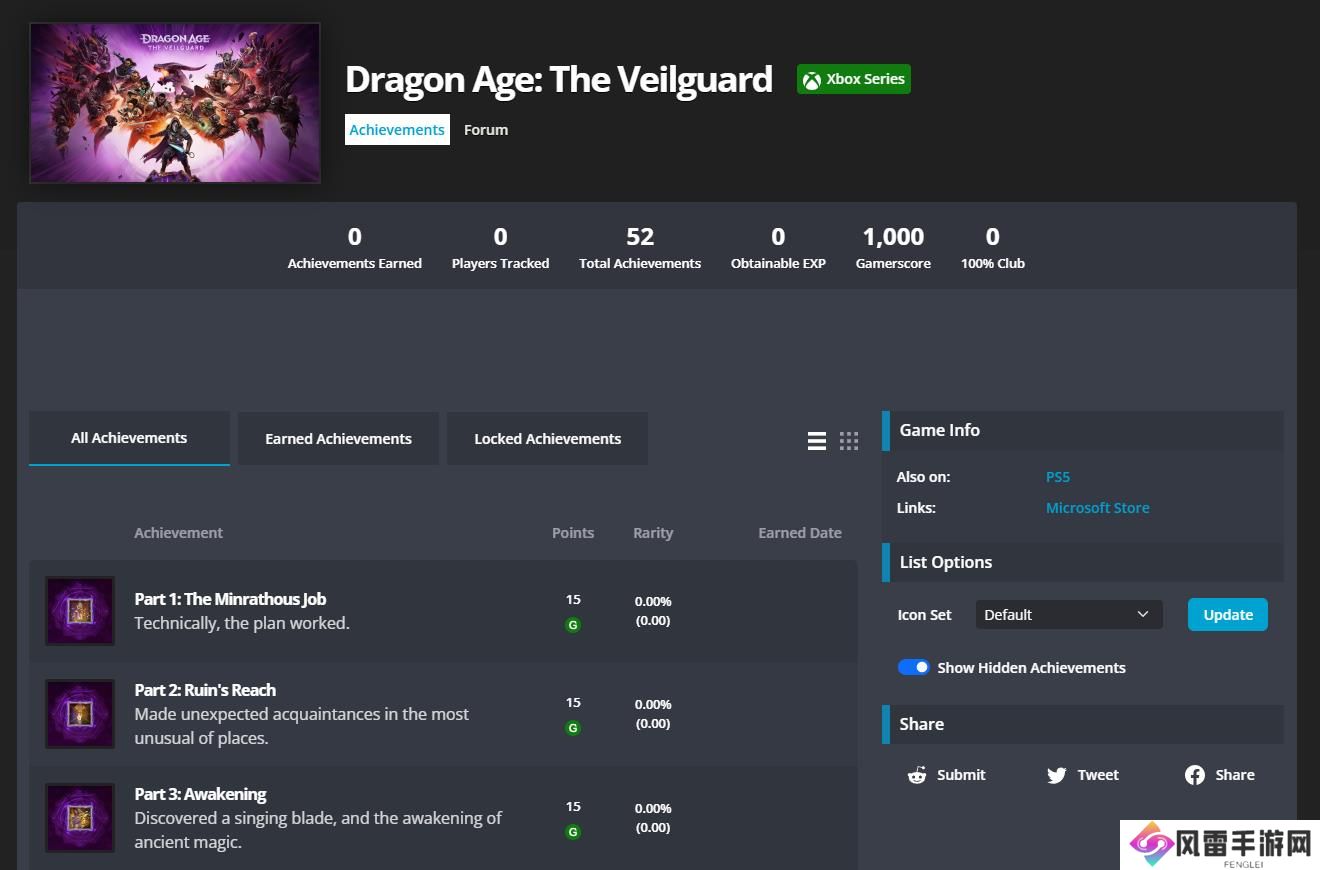Click the Share section header
The height and width of the screenshot is (870, 1320).
pos(1083,724)
